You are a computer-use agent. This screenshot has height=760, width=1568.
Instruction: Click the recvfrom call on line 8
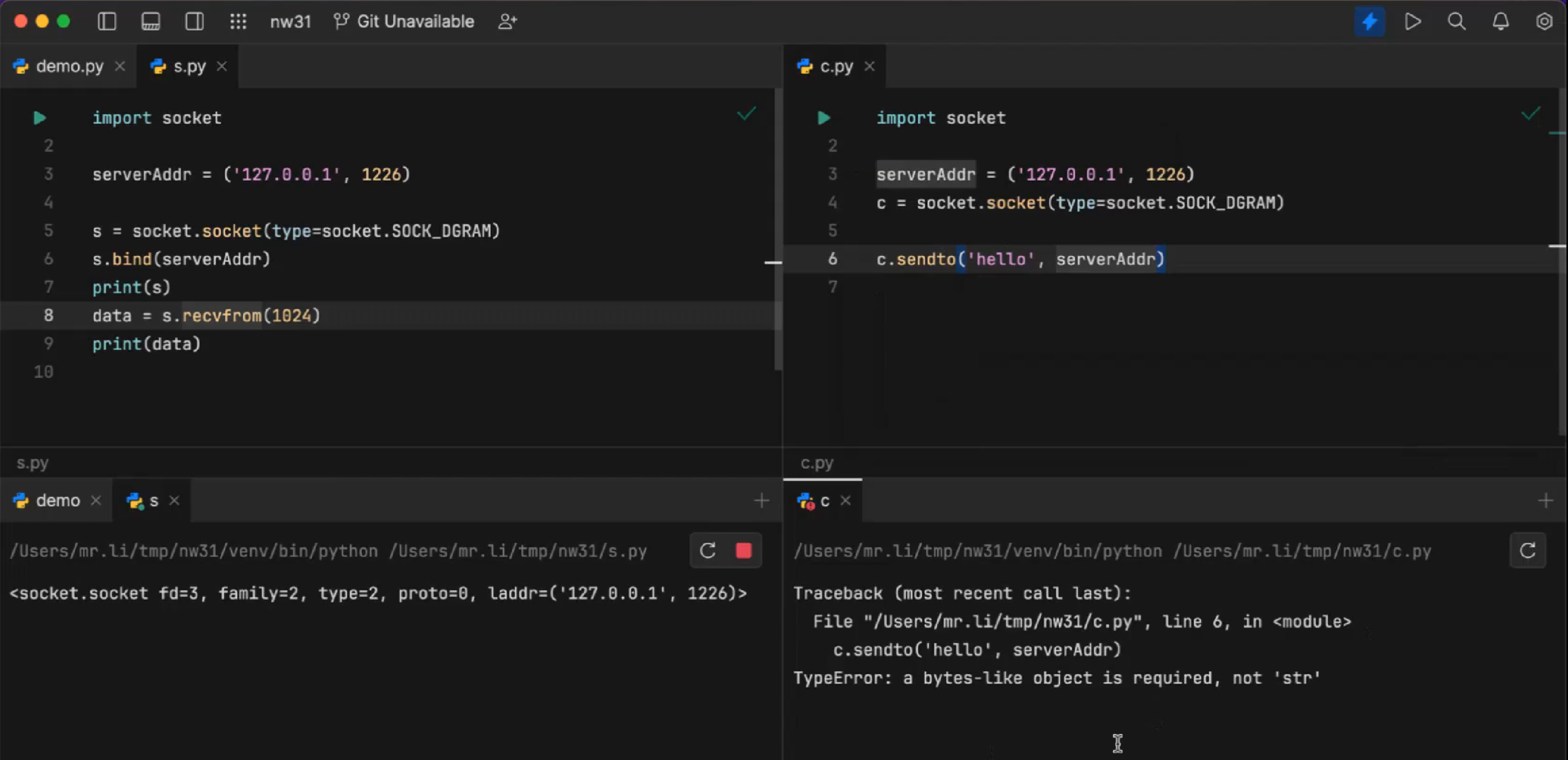click(x=222, y=316)
